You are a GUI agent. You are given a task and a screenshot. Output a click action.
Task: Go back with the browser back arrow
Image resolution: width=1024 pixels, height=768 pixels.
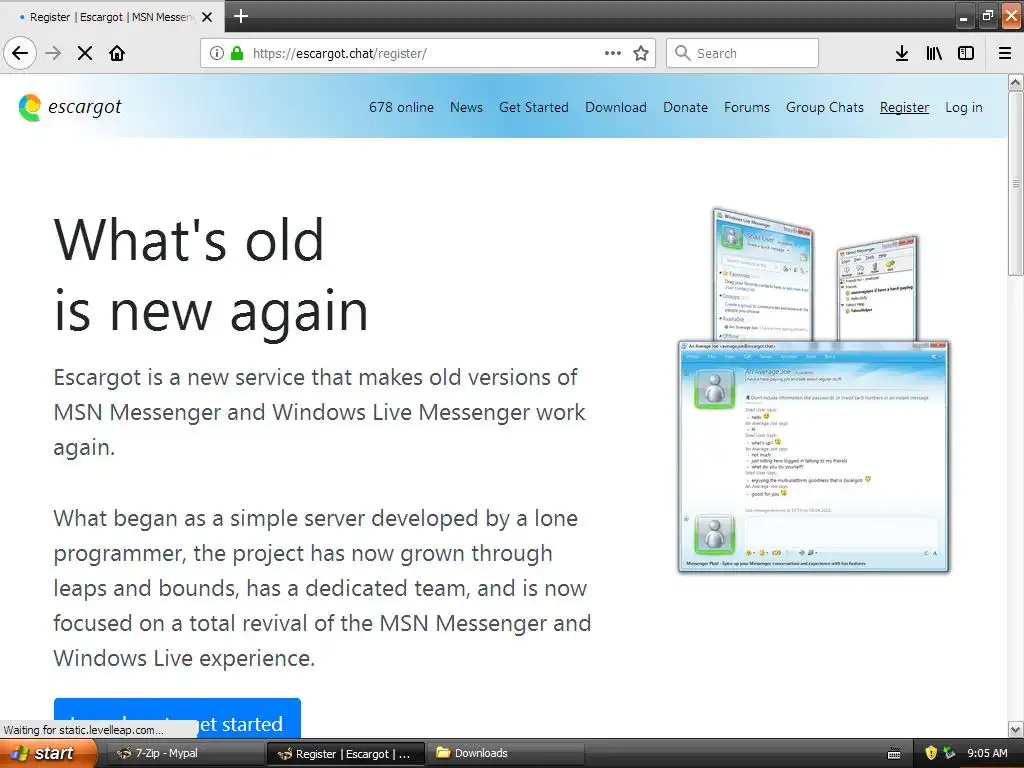click(20, 53)
